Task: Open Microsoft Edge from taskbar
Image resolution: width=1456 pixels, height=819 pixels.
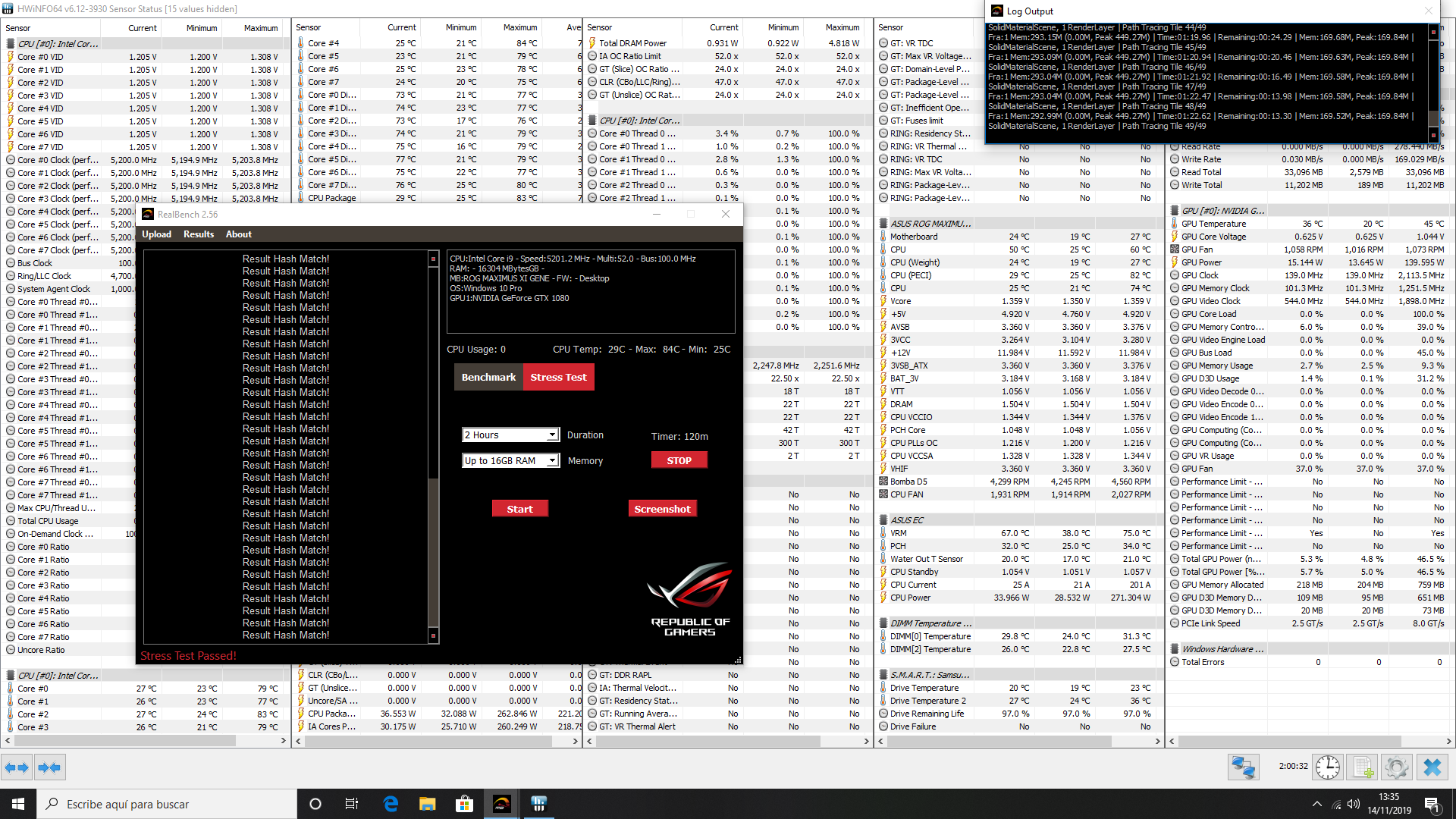Action: pyautogui.click(x=391, y=804)
